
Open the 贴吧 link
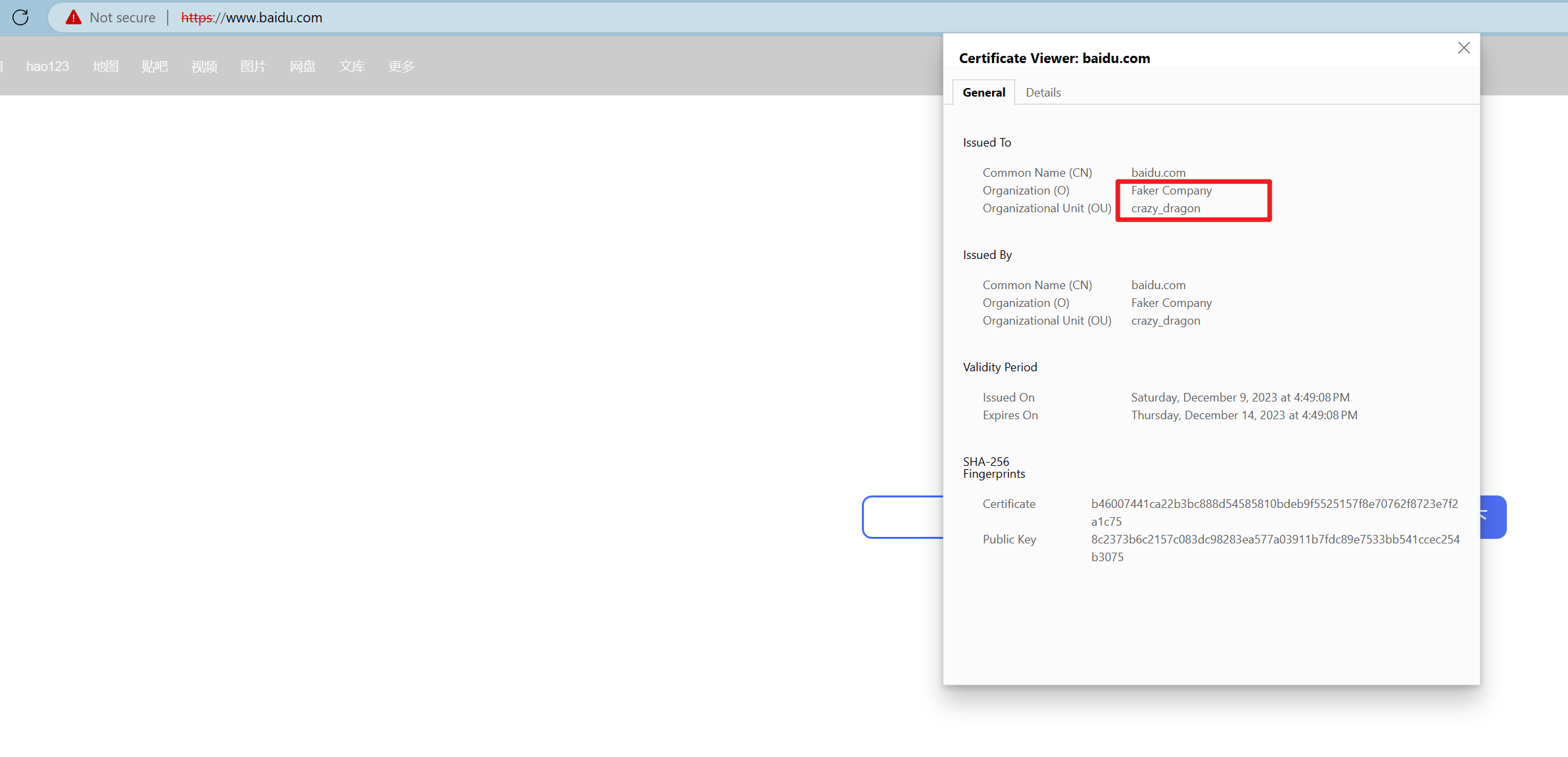tap(155, 66)
